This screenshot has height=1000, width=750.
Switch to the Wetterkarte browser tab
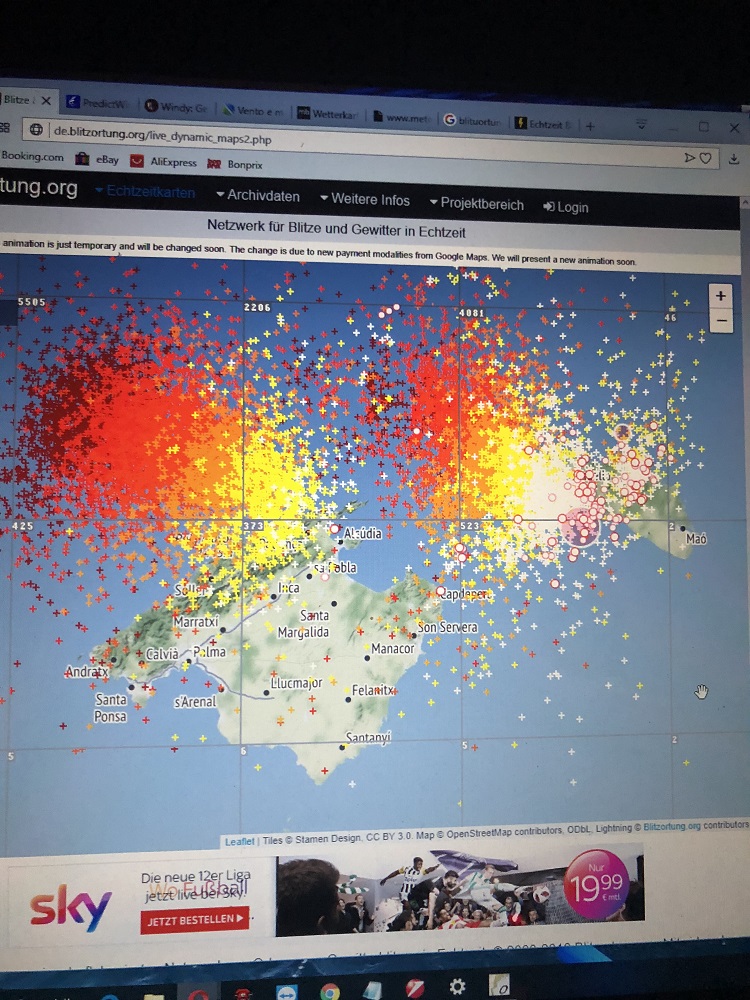click(x=329, y=115)
